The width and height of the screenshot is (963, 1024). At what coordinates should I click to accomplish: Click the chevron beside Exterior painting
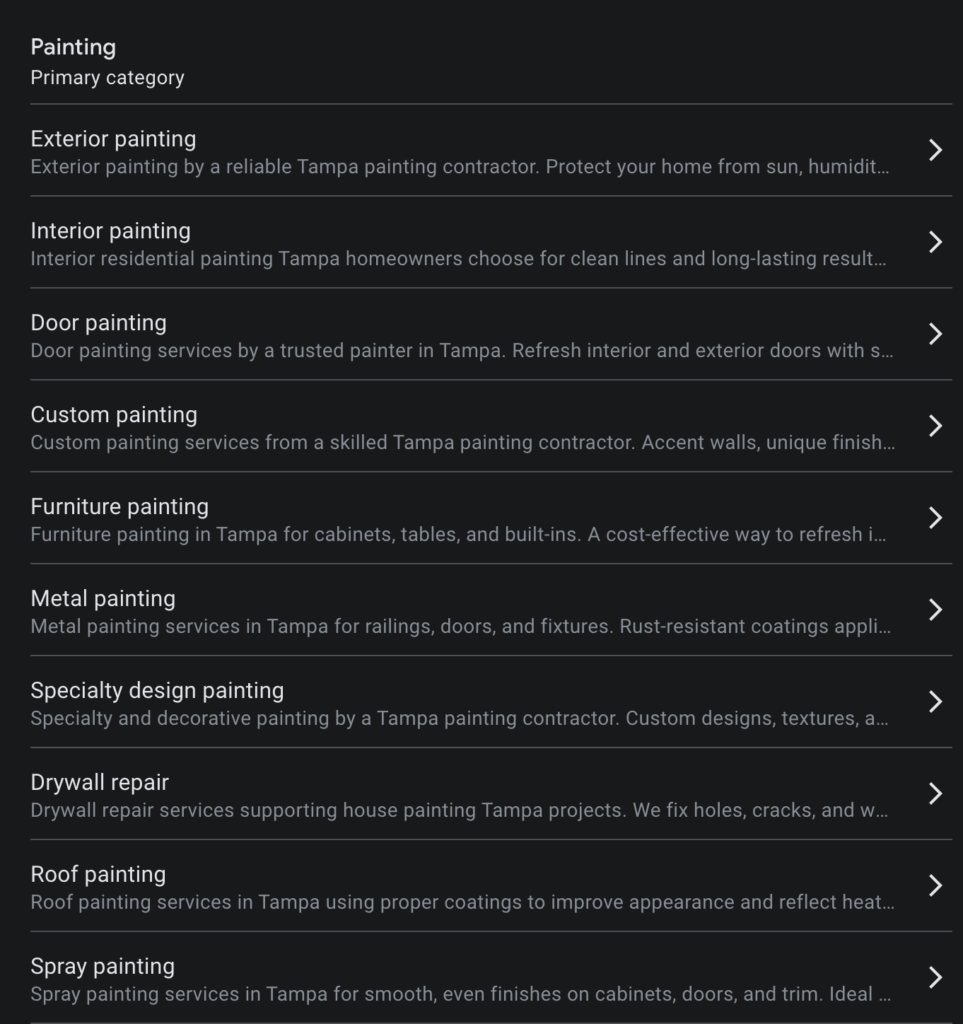click(x=935, y=150)
